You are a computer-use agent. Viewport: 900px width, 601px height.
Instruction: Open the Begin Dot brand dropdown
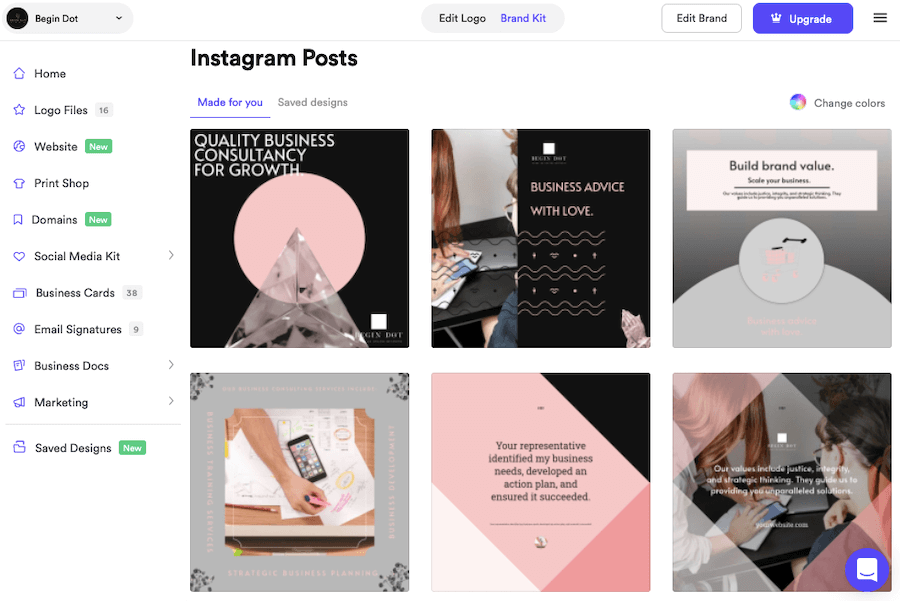click(67, 18)
